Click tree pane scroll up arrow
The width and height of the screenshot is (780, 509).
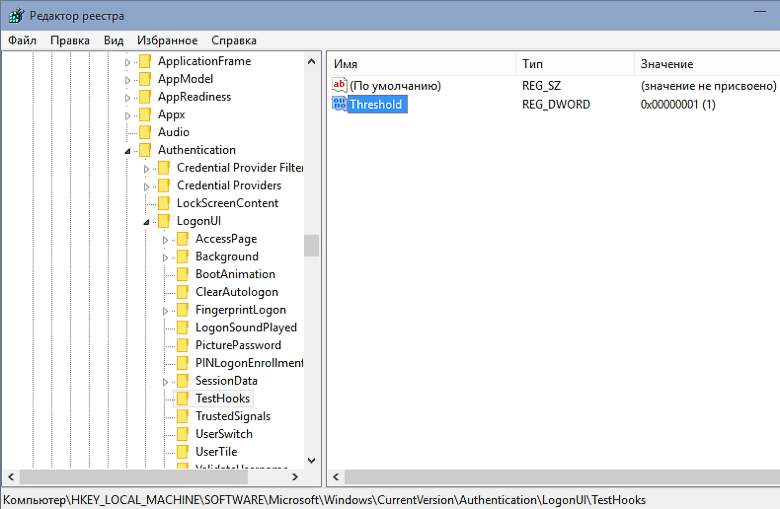(x=311, y=61)
